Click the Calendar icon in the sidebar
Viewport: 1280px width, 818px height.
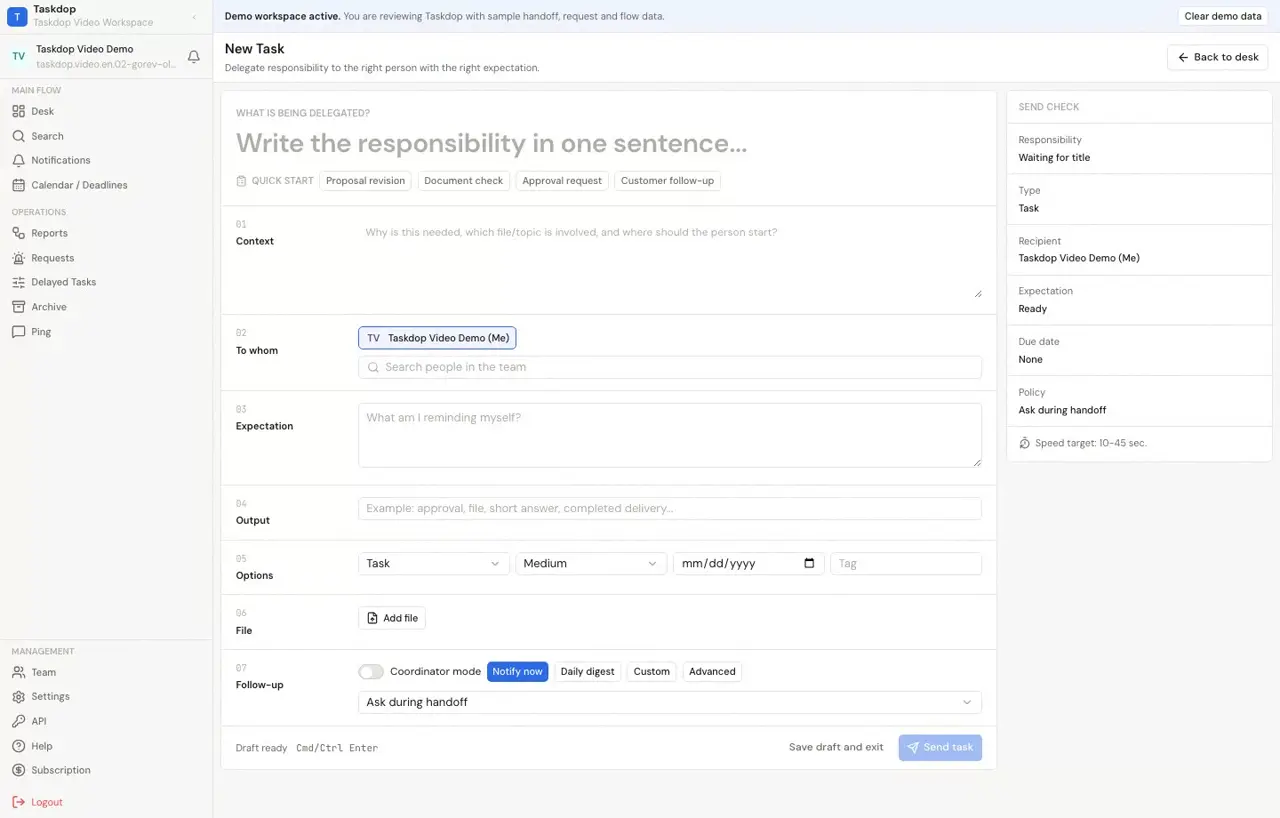pyautogui.click(x=18, y=185)
